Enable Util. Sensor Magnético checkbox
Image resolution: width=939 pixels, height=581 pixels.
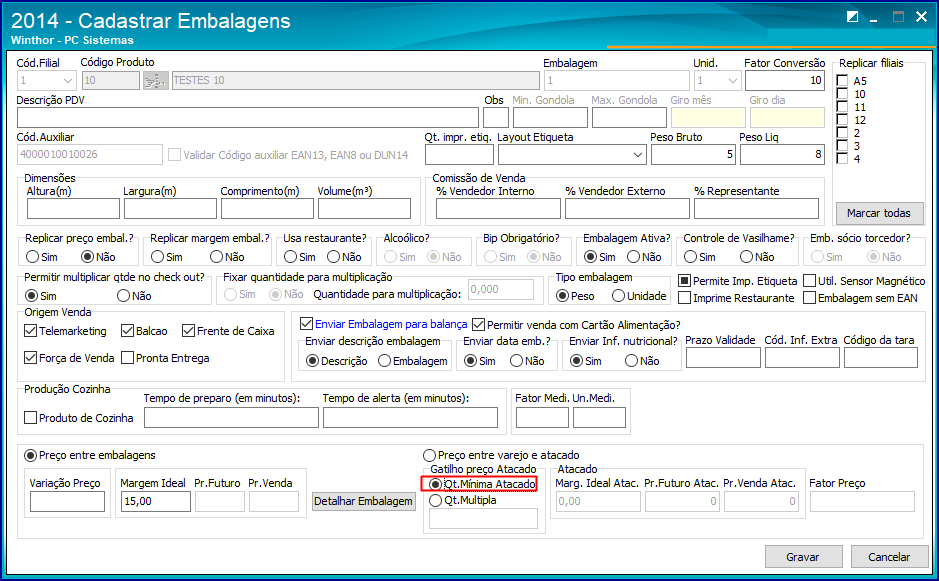pyautogui.click(x=810, y=280)
